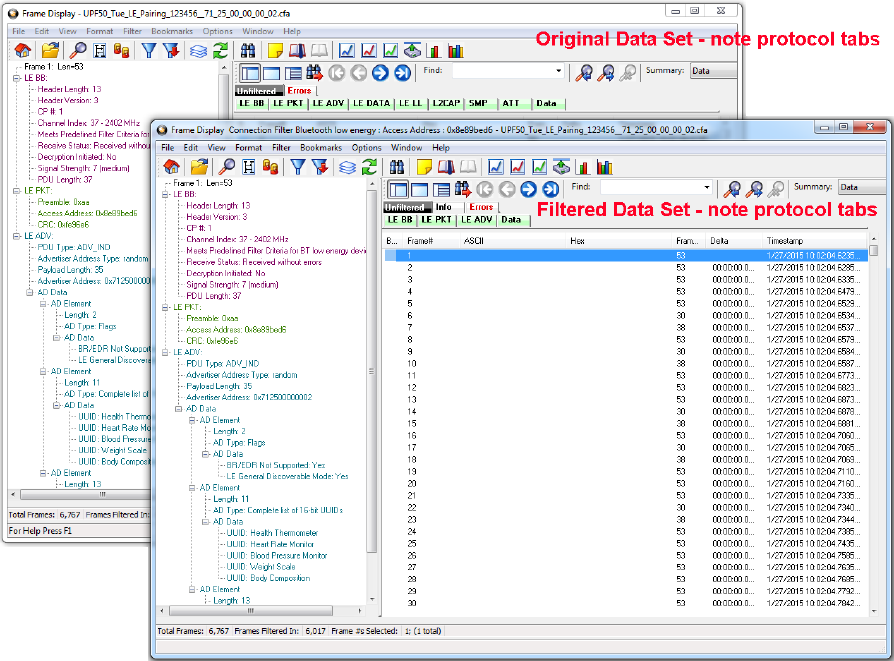This screenshot has width=894, height=661.
Task: Collapse the LE ADV node in the original window
Action: coord(17,237)
